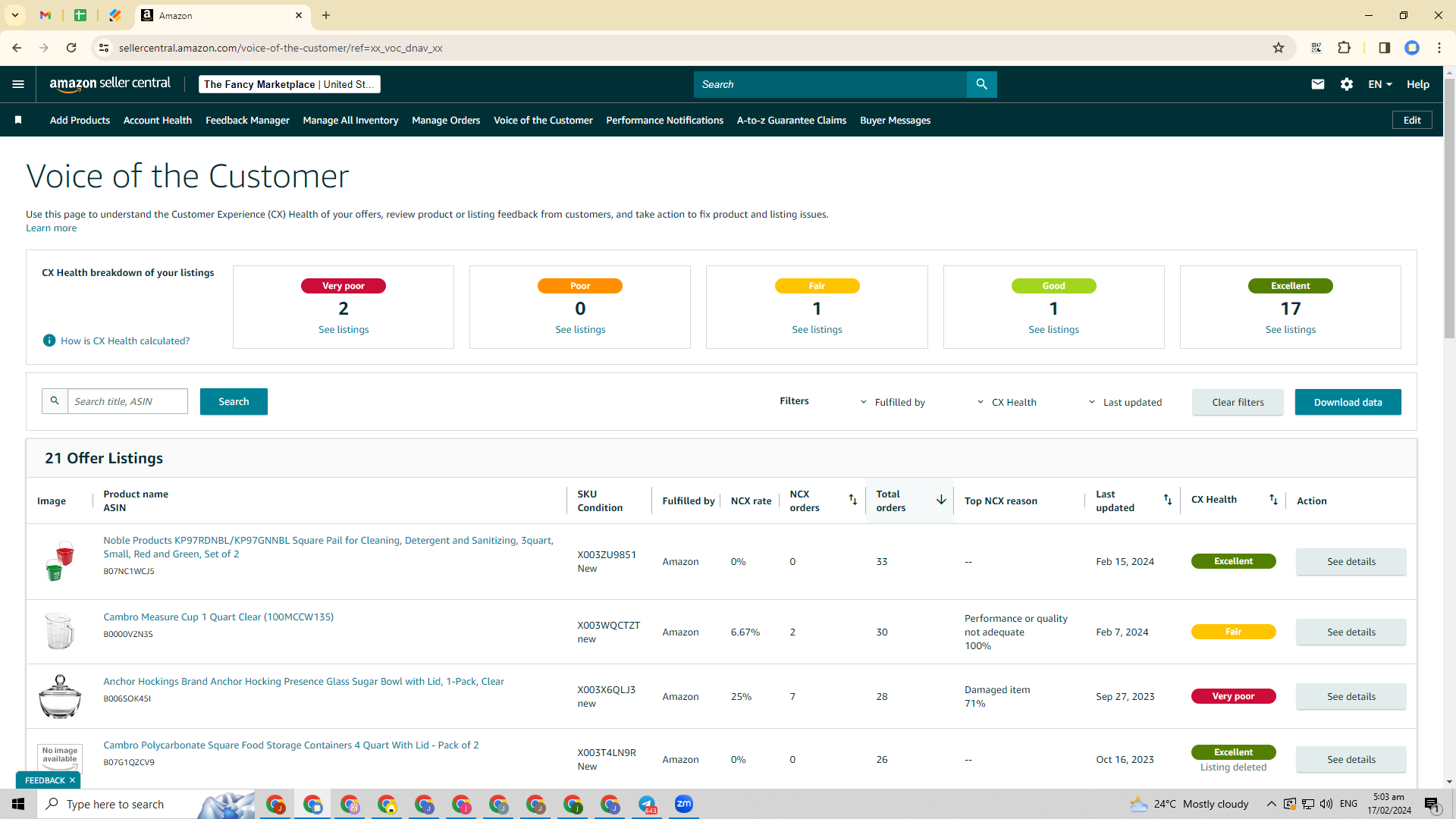Screen dimensions: 1456x819
Task: Open Manage All Inventory menu item
Action: click(x=350, y=120)
